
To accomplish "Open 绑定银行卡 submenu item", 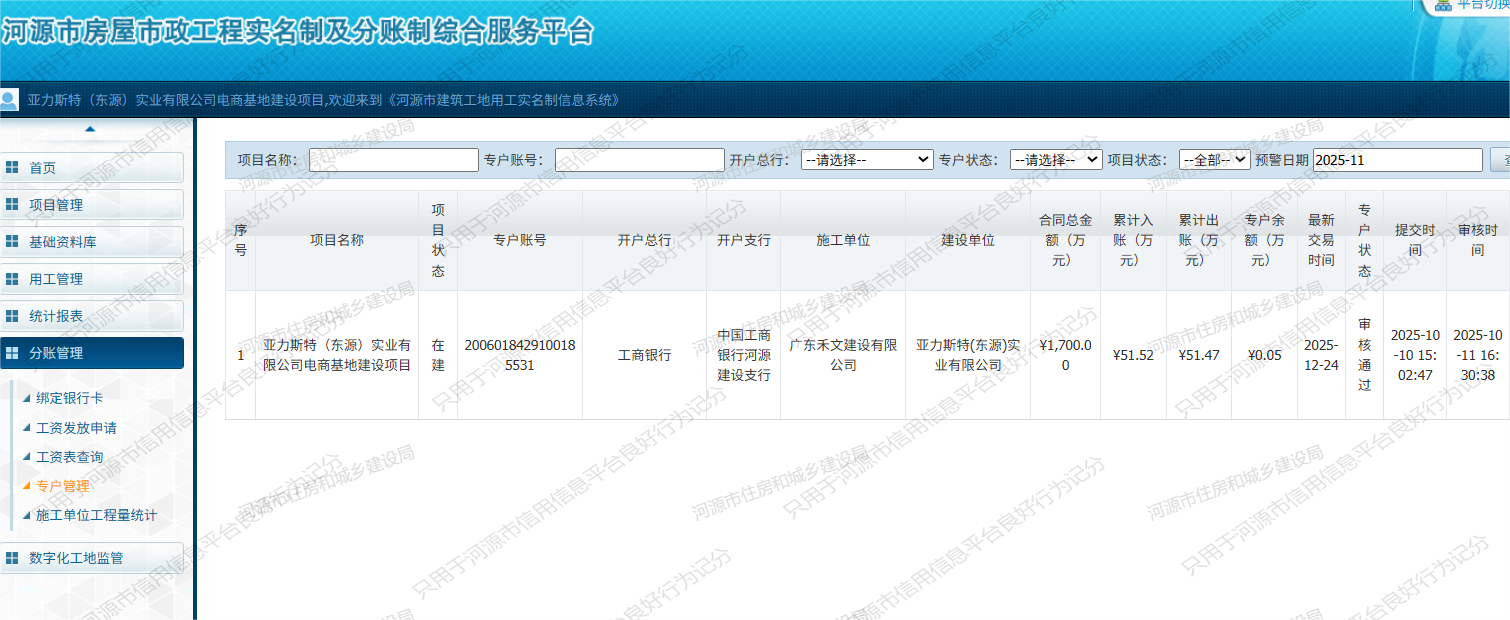I will pos(69,398).
